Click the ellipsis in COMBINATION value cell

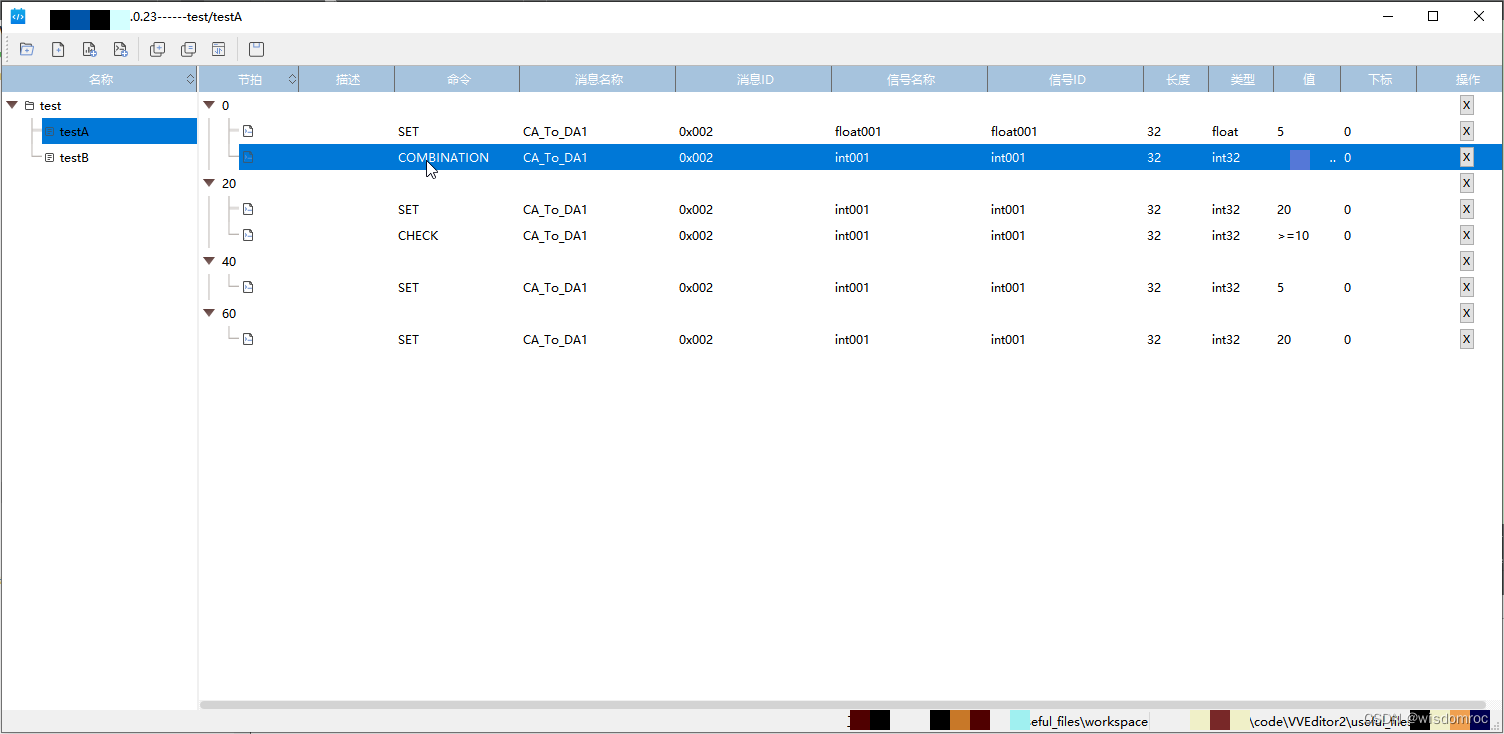(x=1333, y=159)
